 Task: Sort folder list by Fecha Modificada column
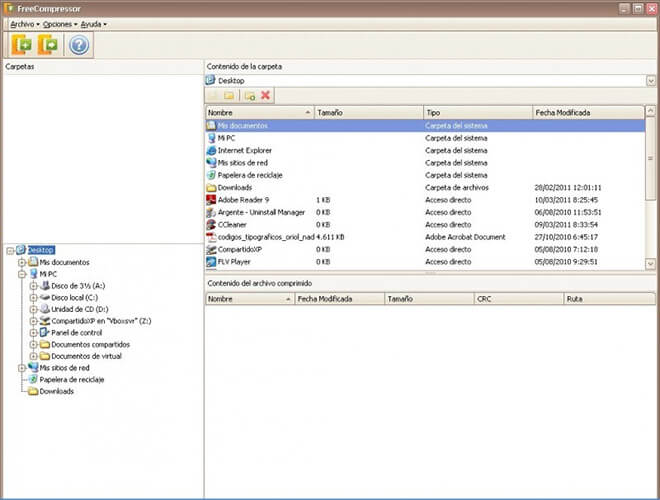point(588,112)
